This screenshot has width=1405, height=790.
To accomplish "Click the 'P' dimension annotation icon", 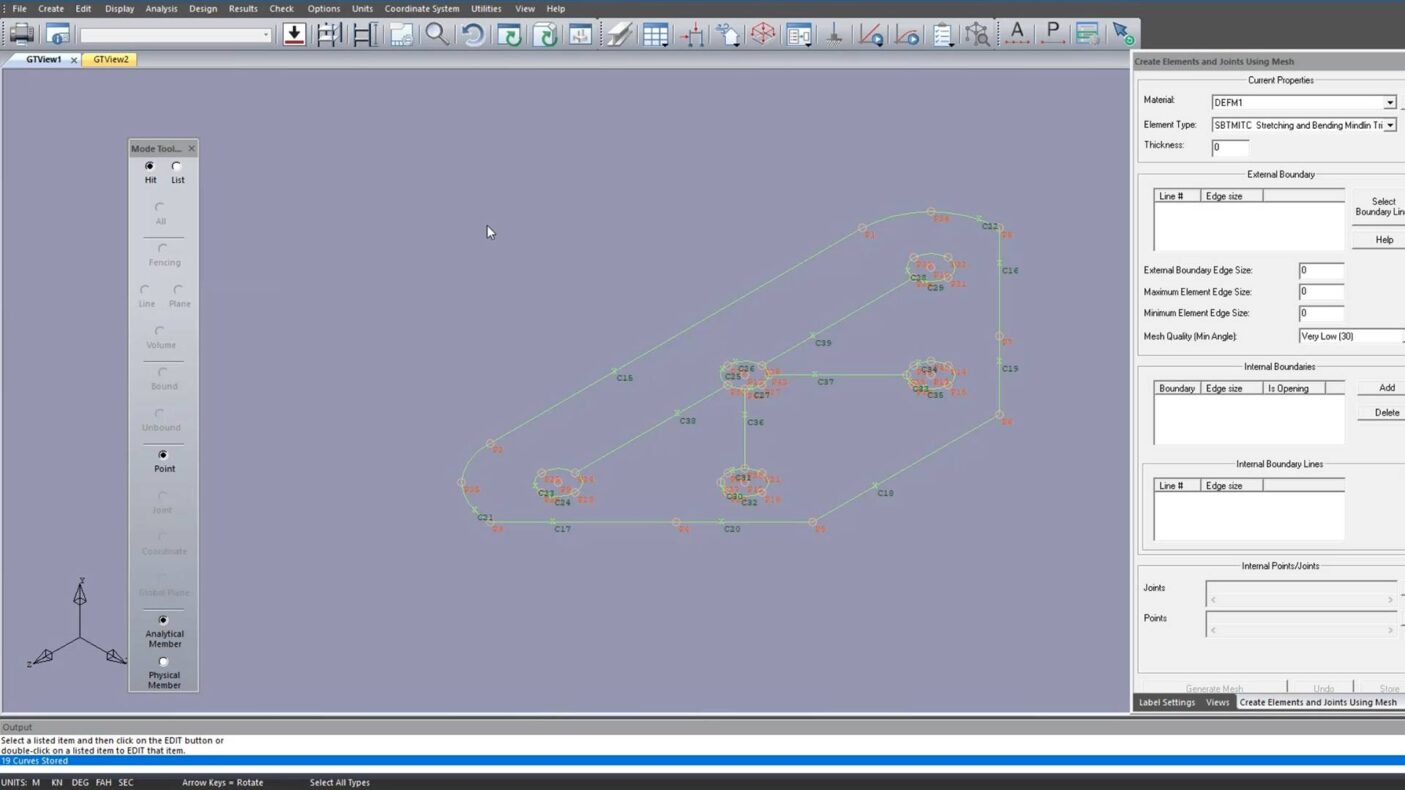I will pos(1052,34).
